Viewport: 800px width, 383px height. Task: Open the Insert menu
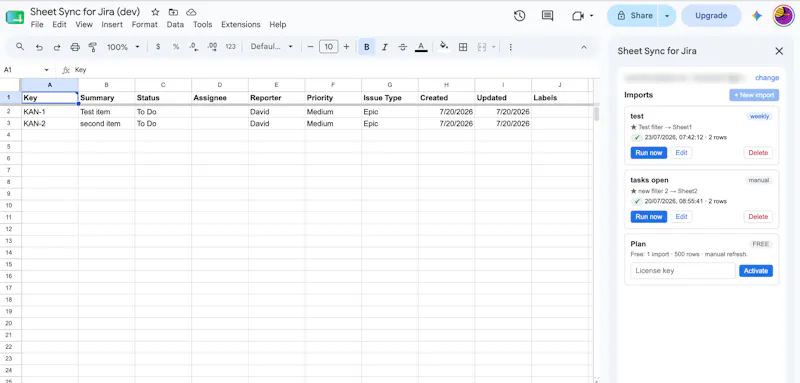(x=112, y=24)
